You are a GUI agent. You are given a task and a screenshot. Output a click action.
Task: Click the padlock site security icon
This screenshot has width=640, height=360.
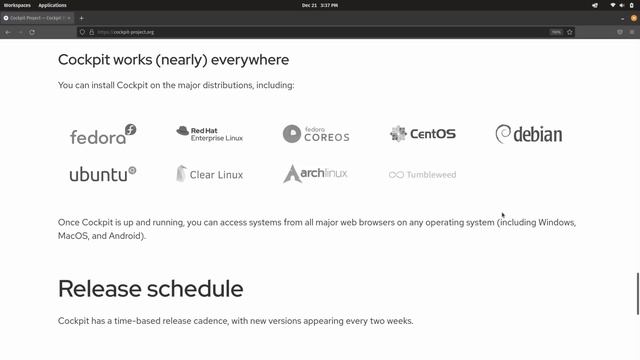[x=91, y=32]
